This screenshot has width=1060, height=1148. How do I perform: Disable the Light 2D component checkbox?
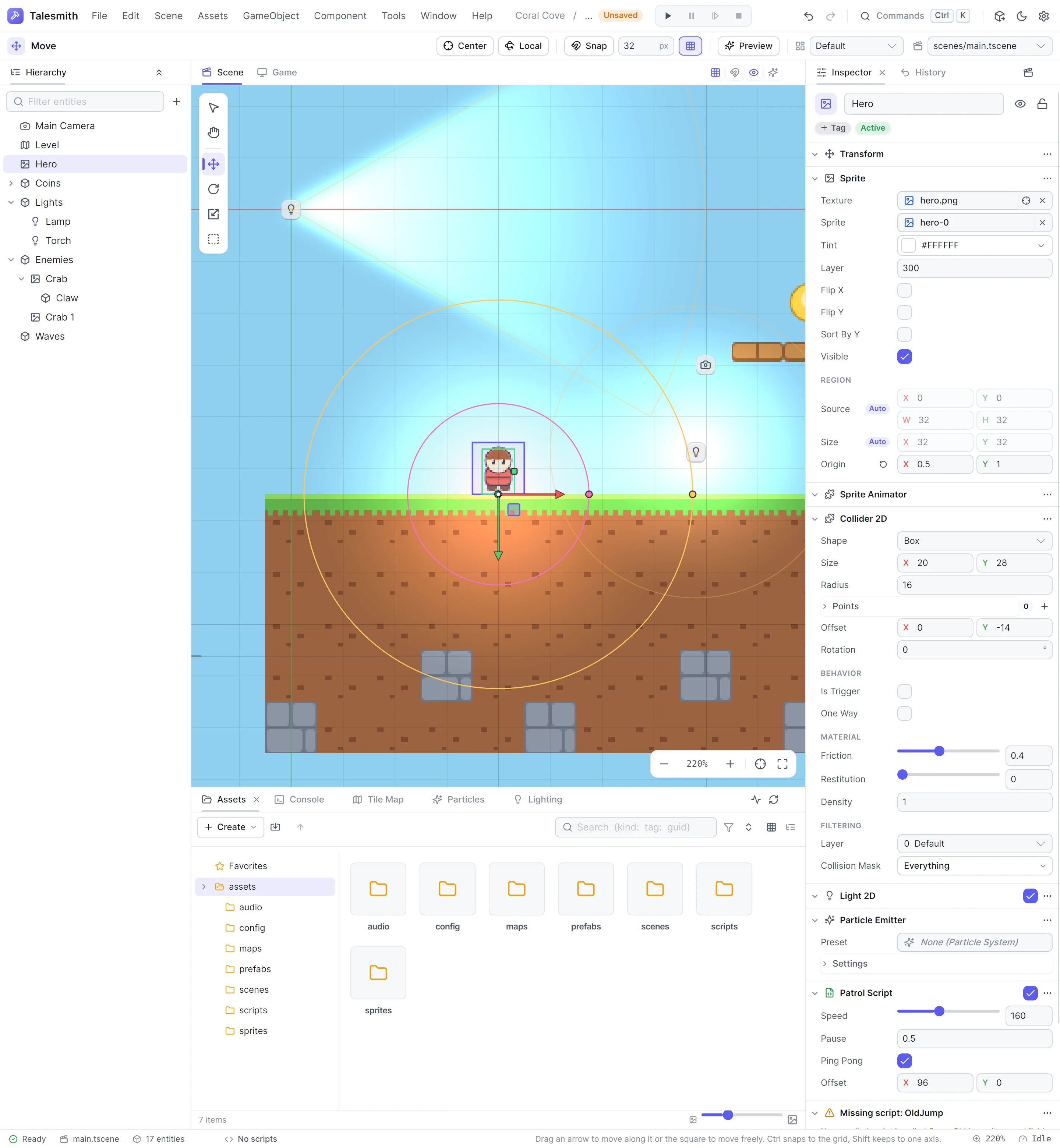(x=1030, y=896)
